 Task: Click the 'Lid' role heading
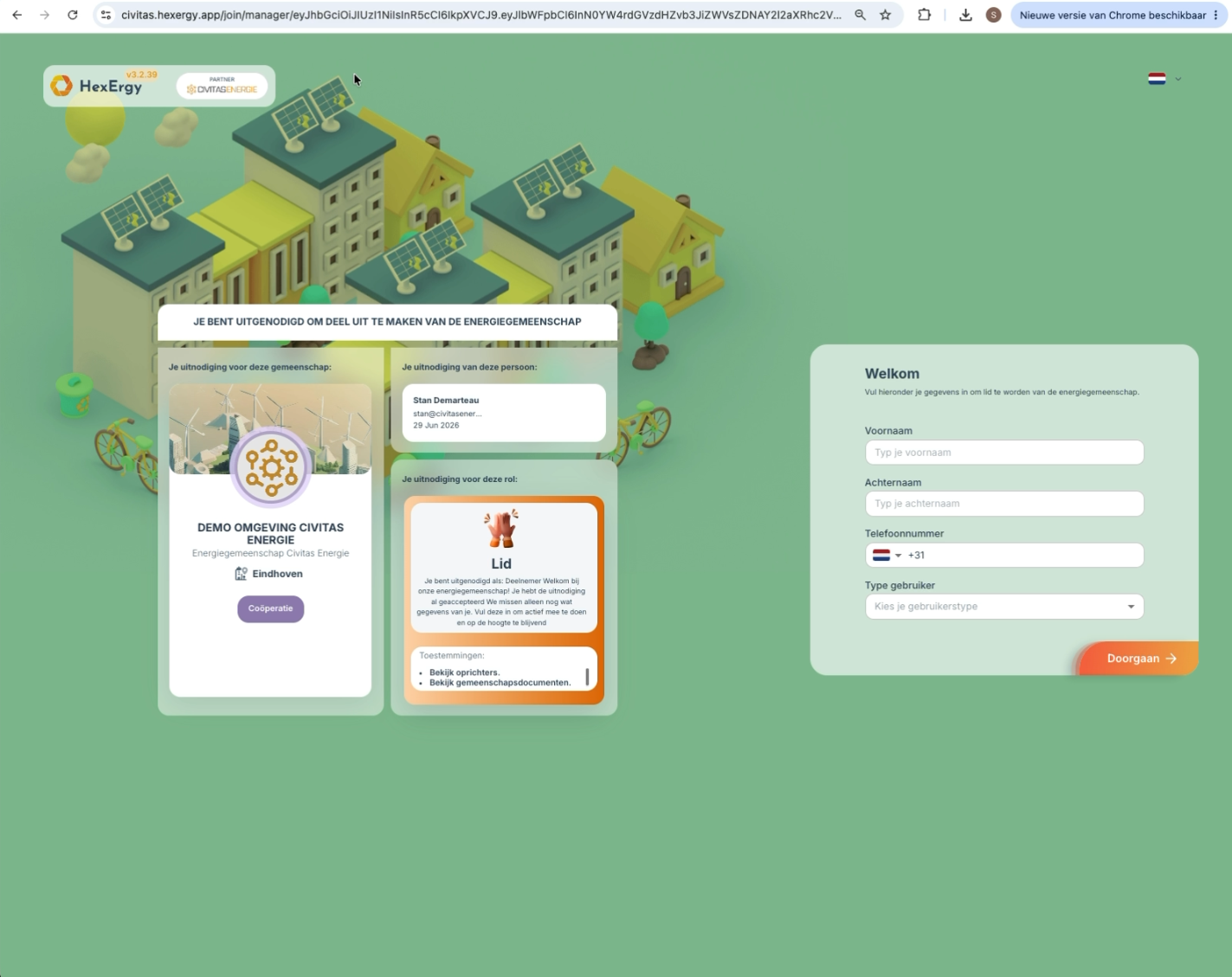pos(501,563)
